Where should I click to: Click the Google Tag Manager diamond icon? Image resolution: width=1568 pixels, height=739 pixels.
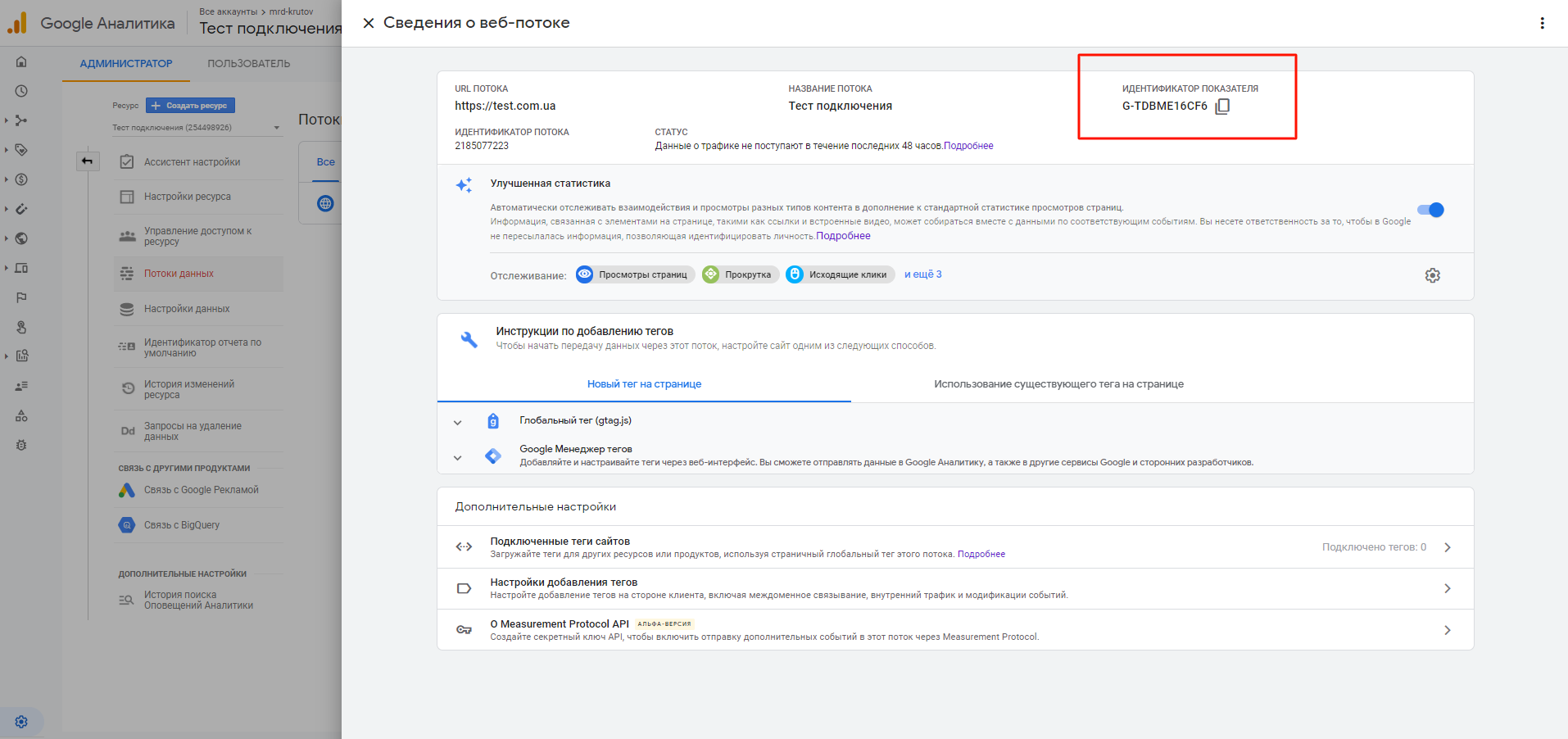tap(493, 456)
